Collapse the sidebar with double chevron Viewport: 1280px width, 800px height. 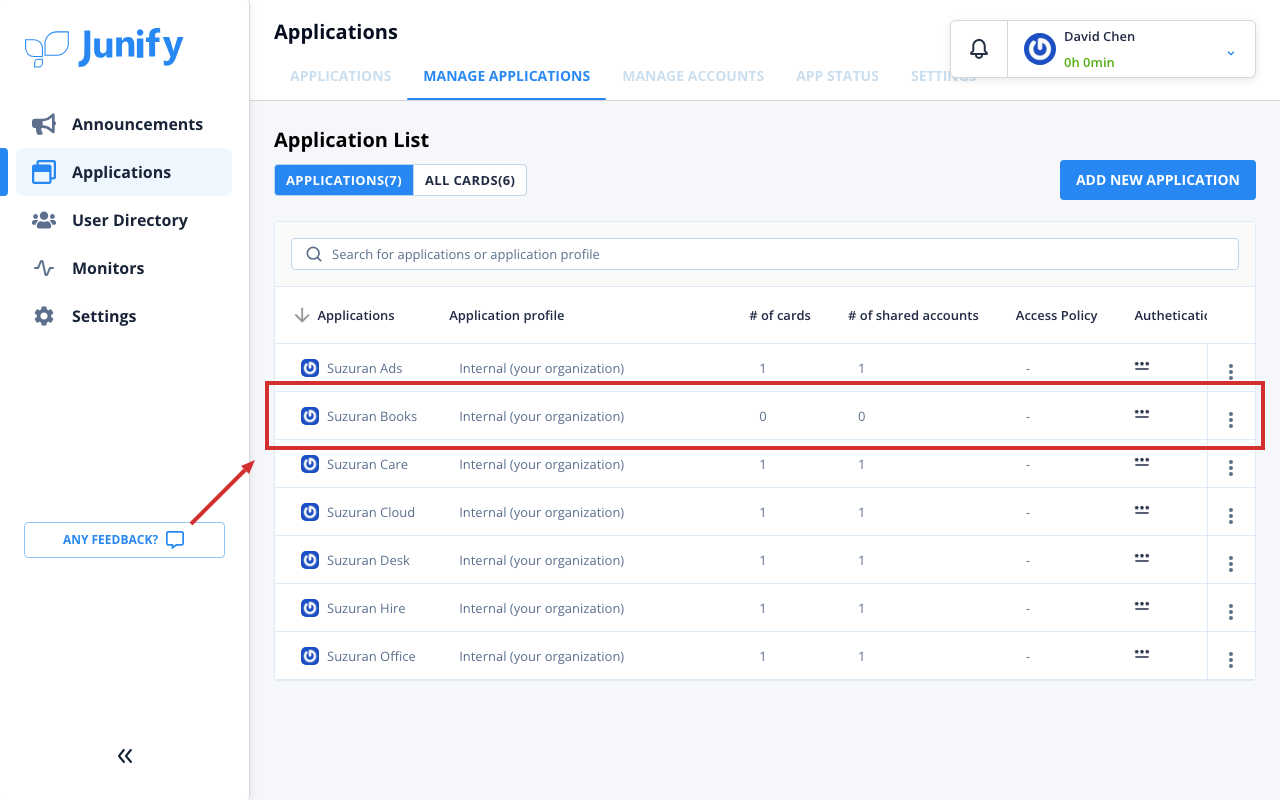pos(125,756)
